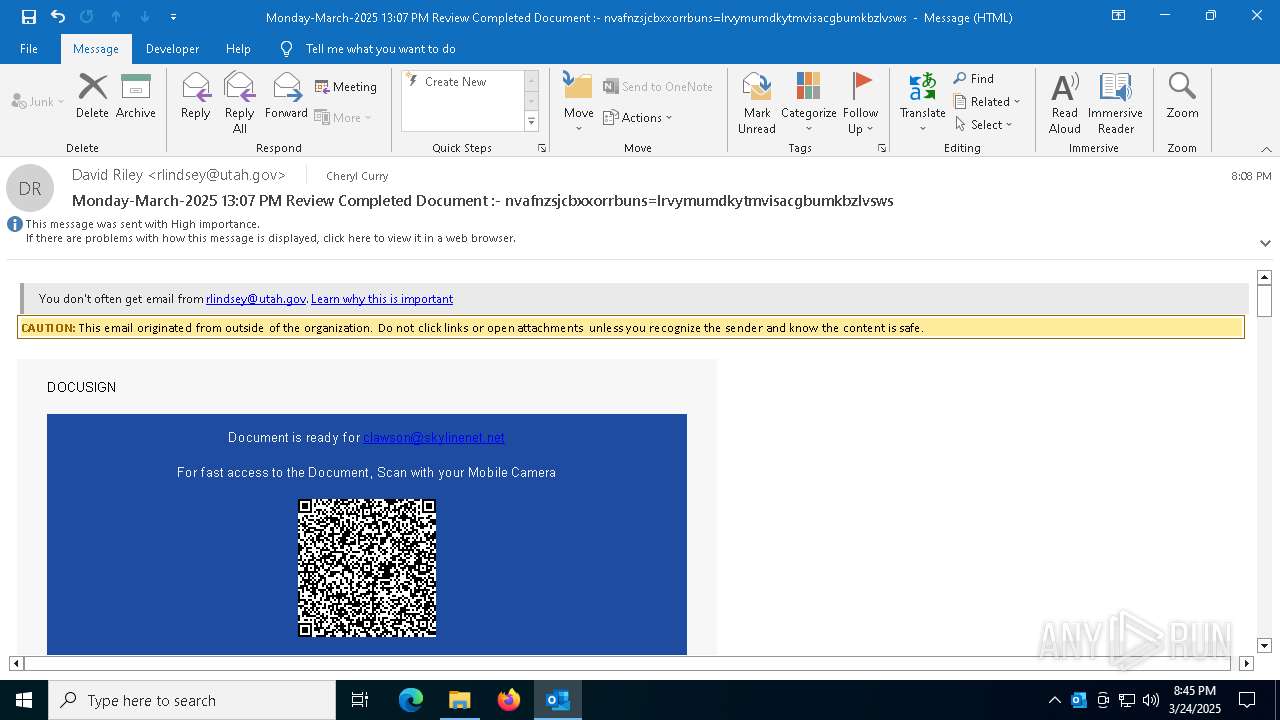Translate this message
This screenshot has width=1280, height=720.
tap(923, 102)
